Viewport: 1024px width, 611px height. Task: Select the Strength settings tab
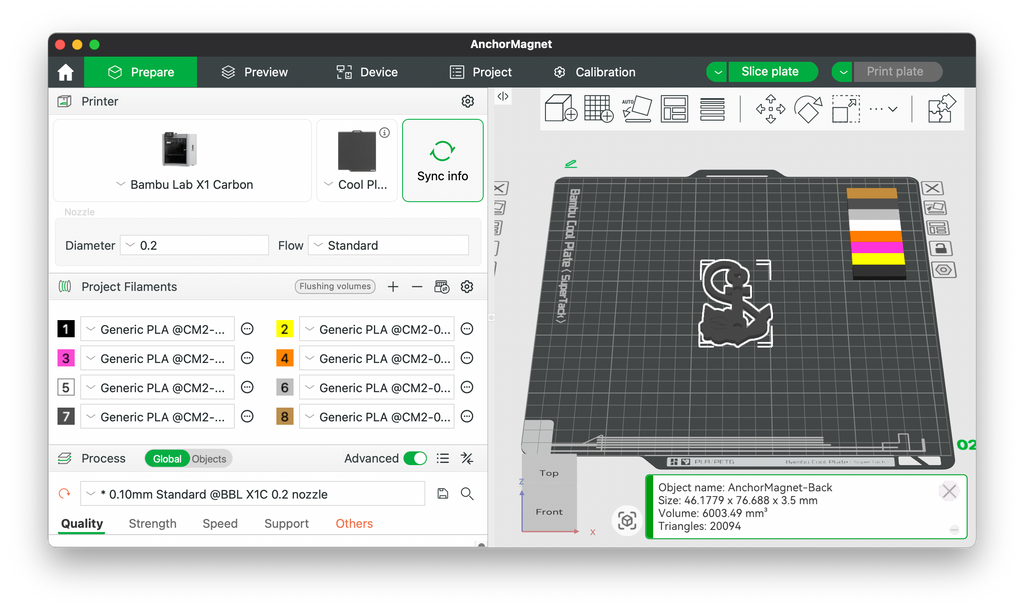point(152,524)
